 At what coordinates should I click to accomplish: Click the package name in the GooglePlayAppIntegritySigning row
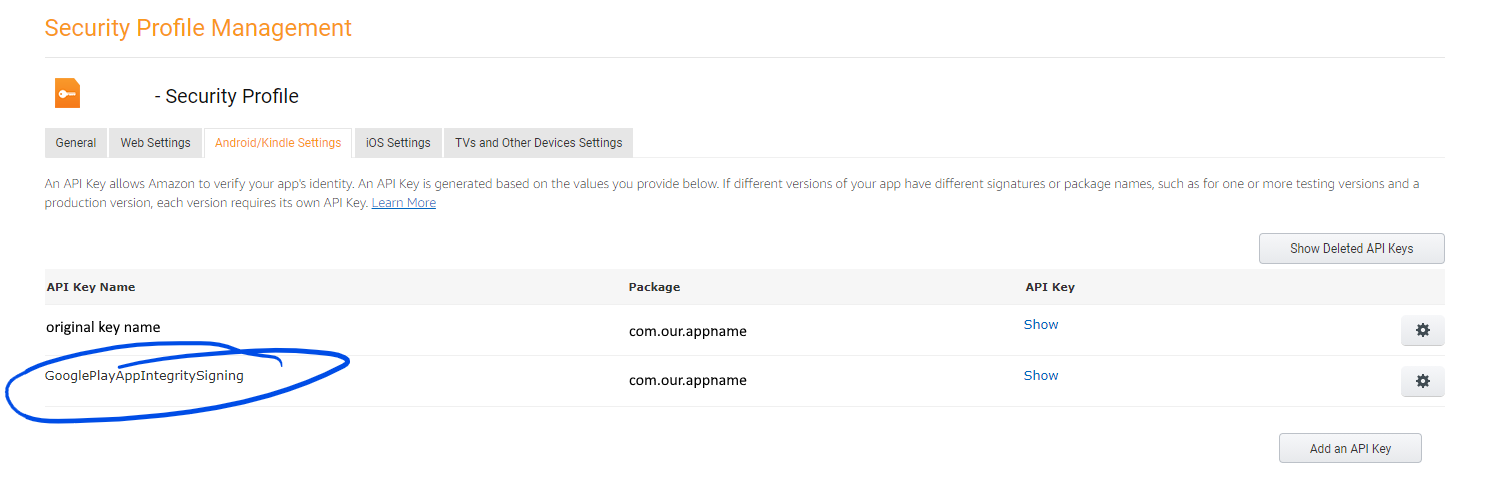[x=687, y=381]
